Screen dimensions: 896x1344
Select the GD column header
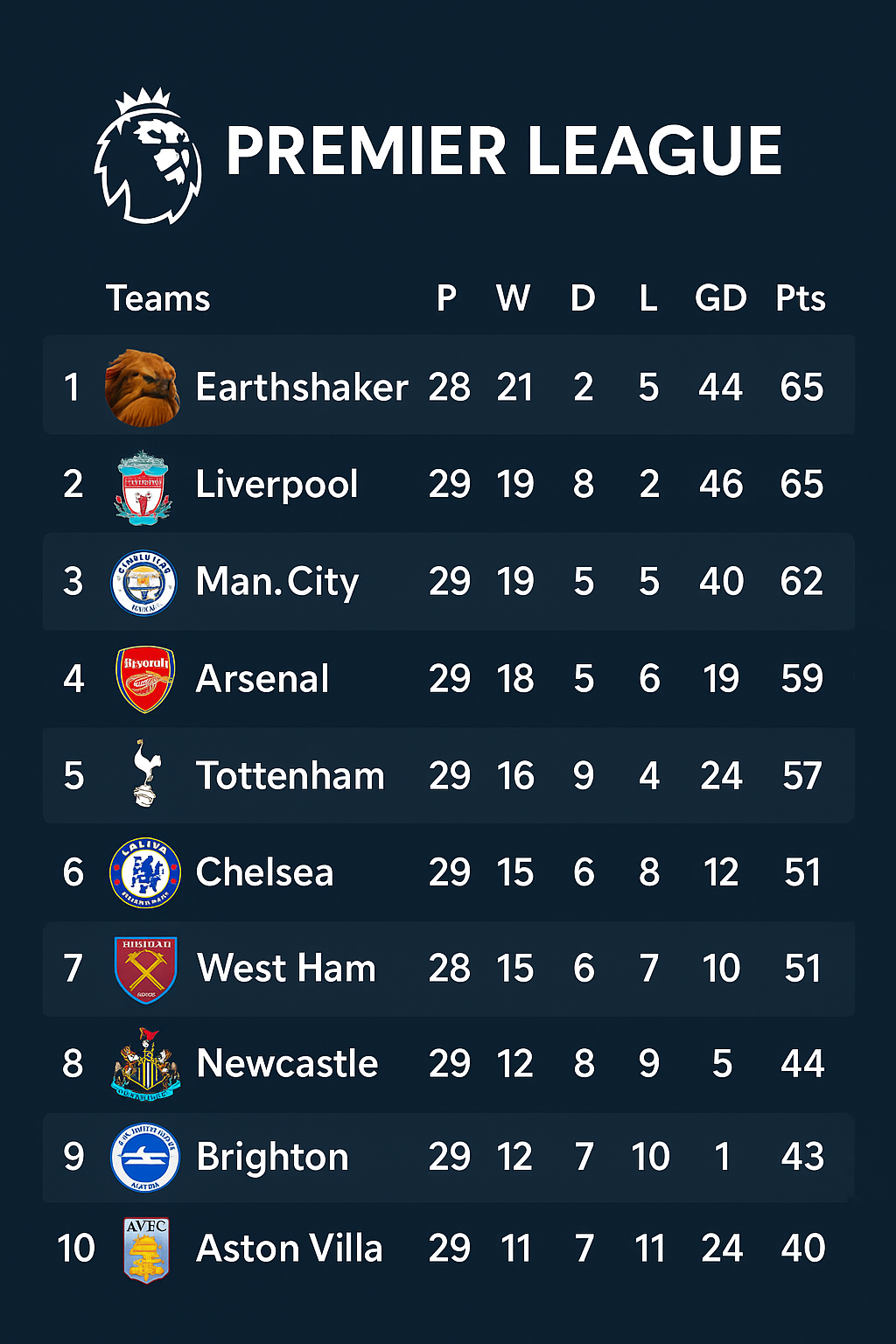[720, 298]
